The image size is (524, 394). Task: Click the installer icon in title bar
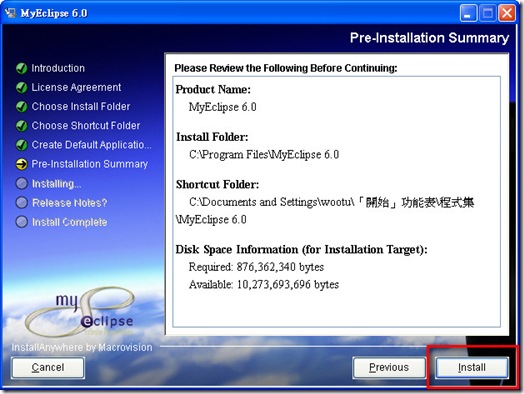[10, 13]
